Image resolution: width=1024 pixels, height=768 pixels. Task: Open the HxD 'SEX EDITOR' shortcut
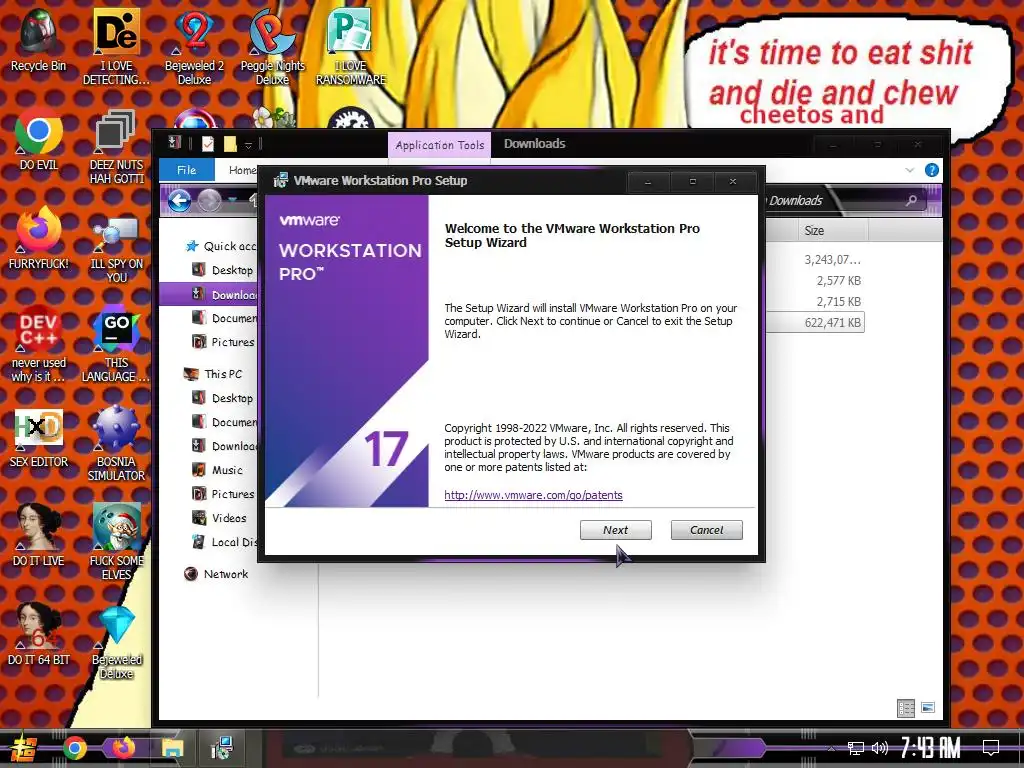(38, 438)
